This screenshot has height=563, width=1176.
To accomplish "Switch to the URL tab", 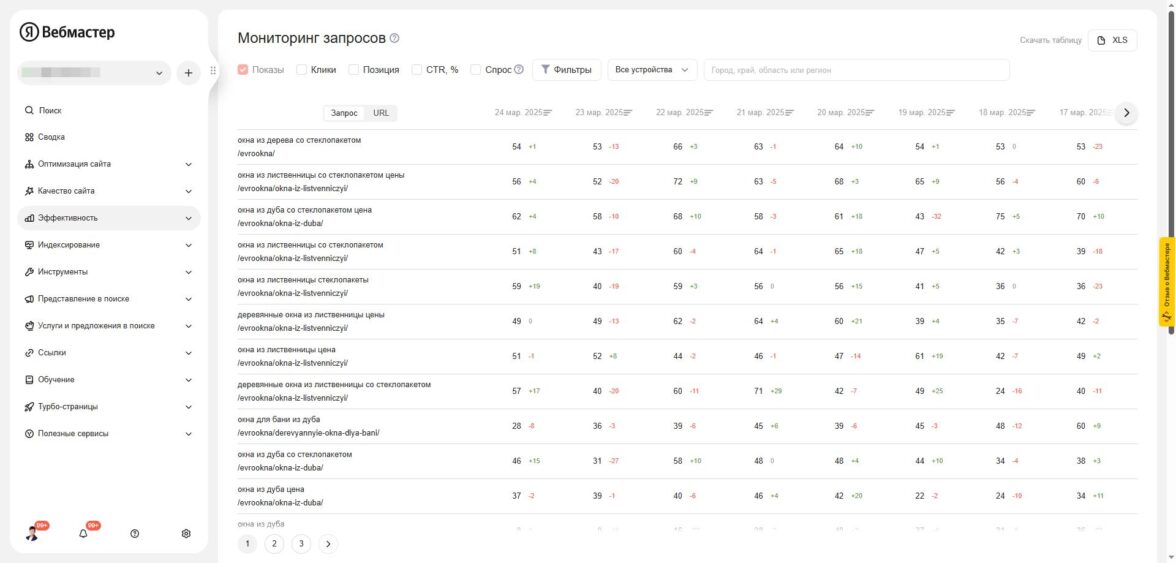I will [x=381, y=113].
